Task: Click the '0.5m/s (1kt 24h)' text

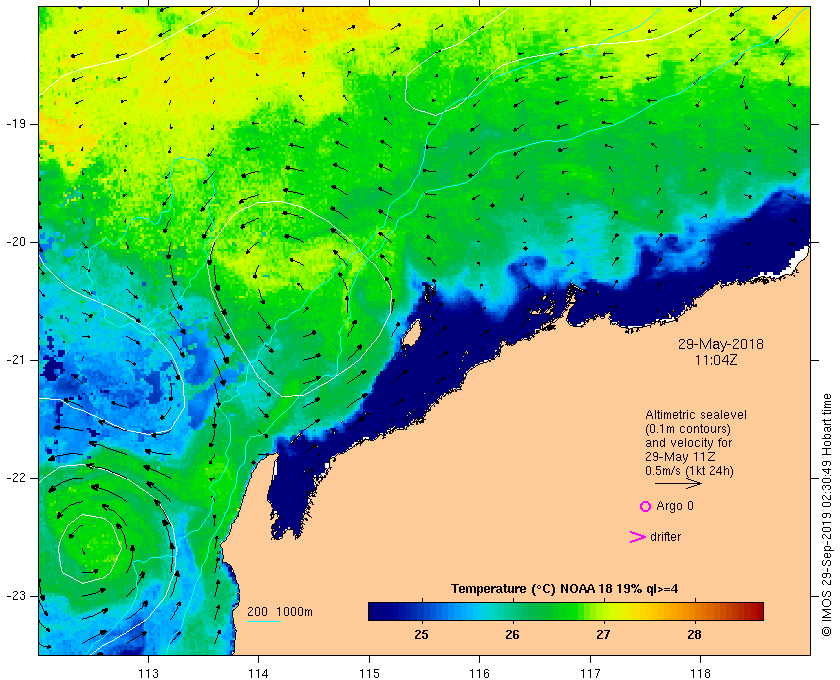Action: pos(689,471)
